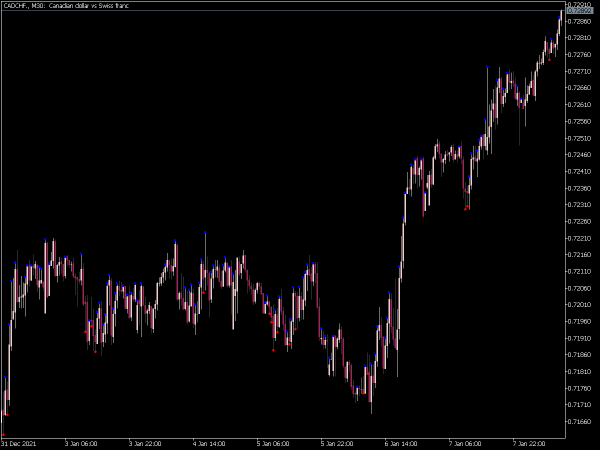The image size is (600, 450).
Task: Click the 0.72610 price axis label
Action: (580, 105)
